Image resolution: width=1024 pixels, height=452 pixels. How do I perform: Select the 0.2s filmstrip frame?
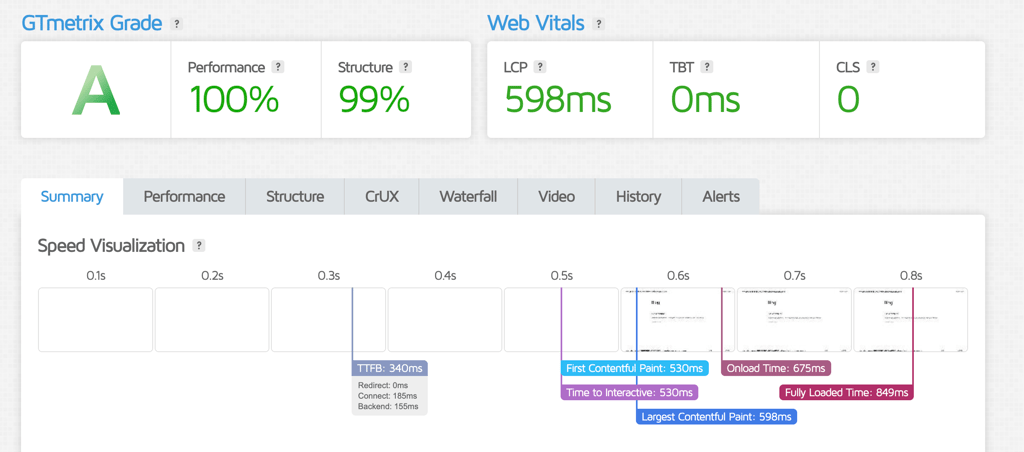212,320
